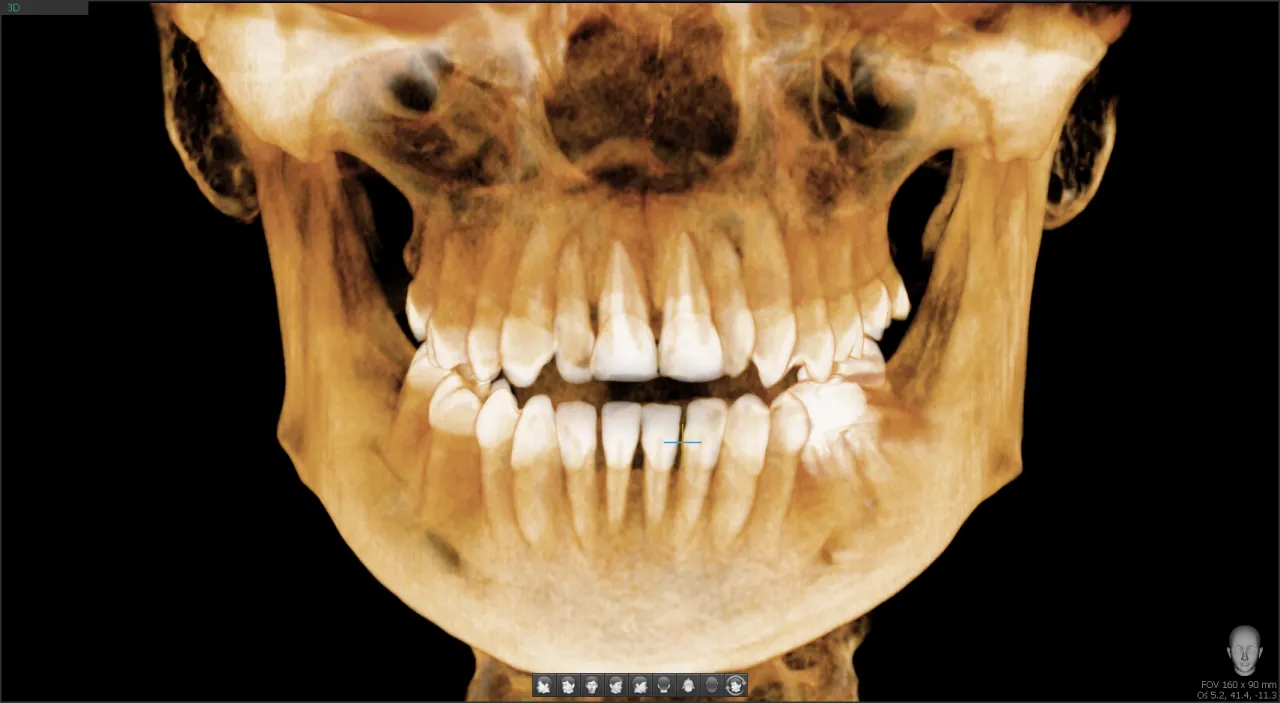The height and width of the screenshot is (703, 1280).
Task: Select the back-of-head view icon
Action: click(664, 685)
